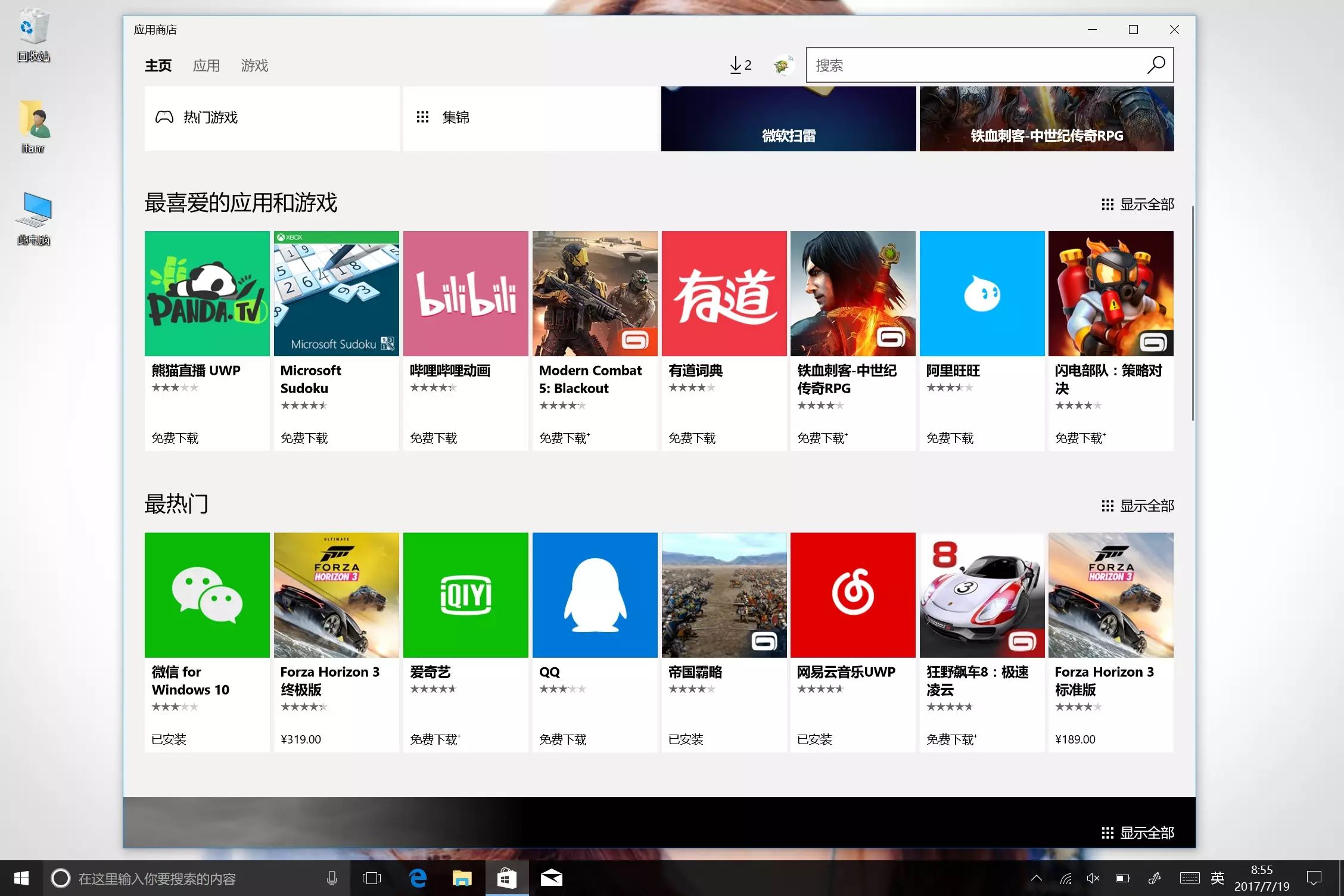
Task: Select the 回收站 desktop icon
Action: pyautogui.click(x=33, y=36)
